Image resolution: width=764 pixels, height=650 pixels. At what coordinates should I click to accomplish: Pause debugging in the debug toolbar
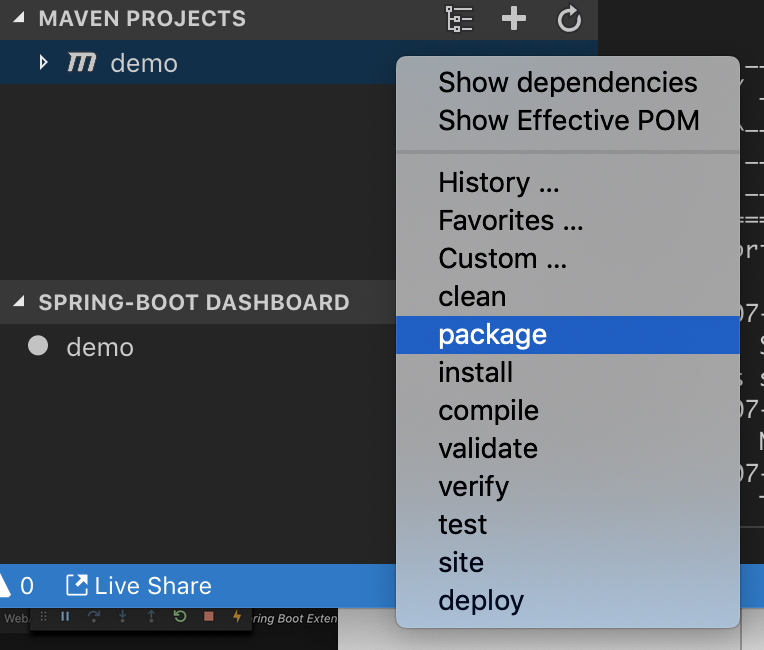pyautogui.click(x=65, y=617)
